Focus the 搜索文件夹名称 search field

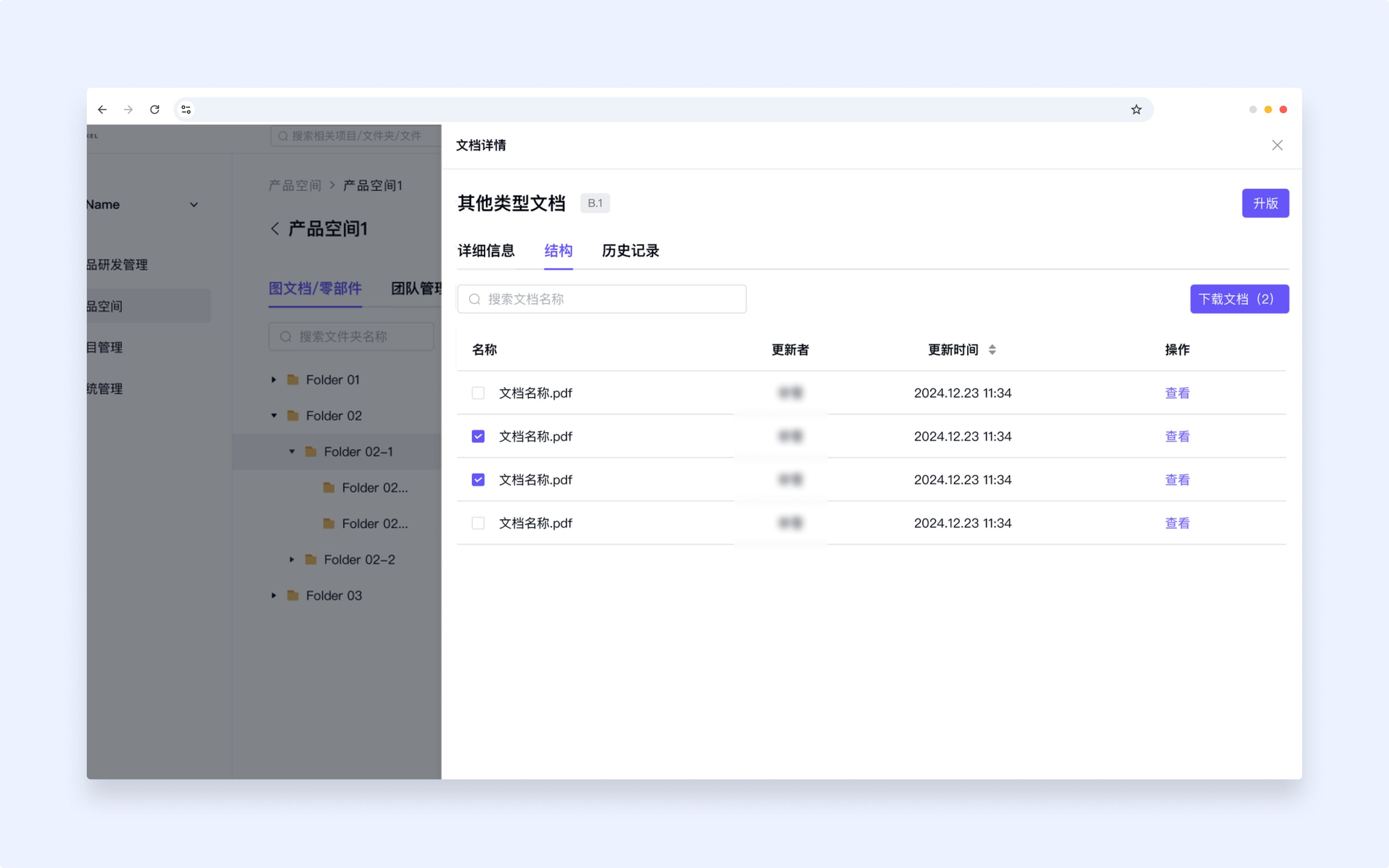[x=351, y=336]
